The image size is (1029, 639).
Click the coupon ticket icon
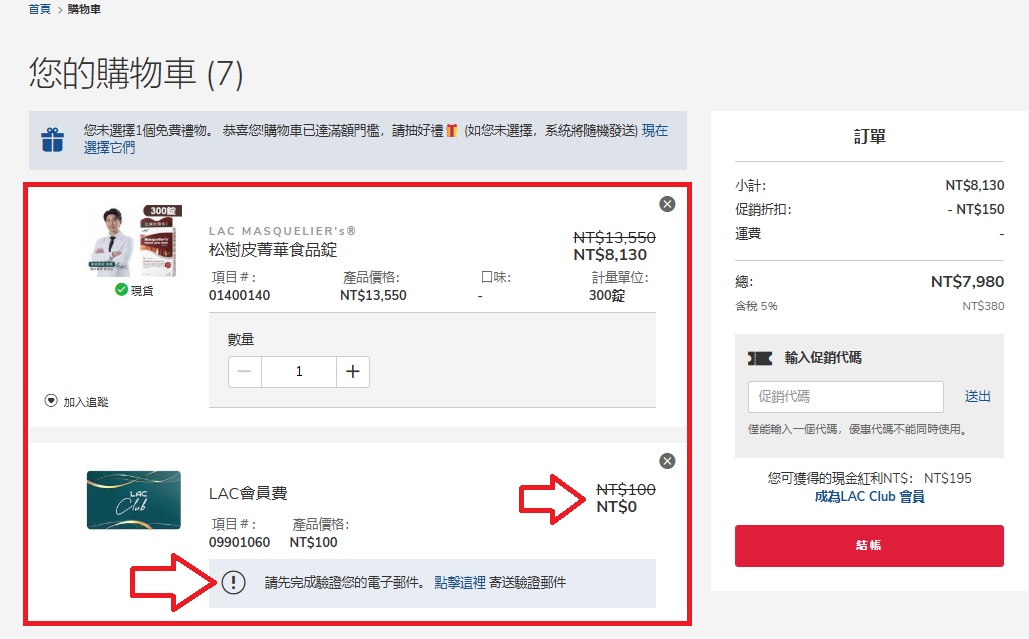point(760,358)
